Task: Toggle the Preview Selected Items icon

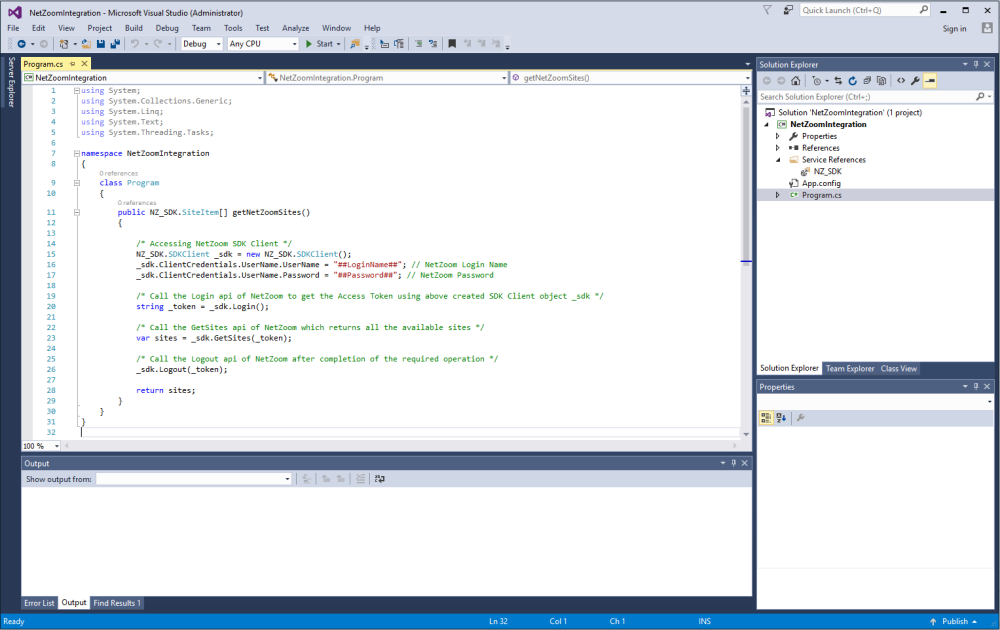Action: [930, 81]
